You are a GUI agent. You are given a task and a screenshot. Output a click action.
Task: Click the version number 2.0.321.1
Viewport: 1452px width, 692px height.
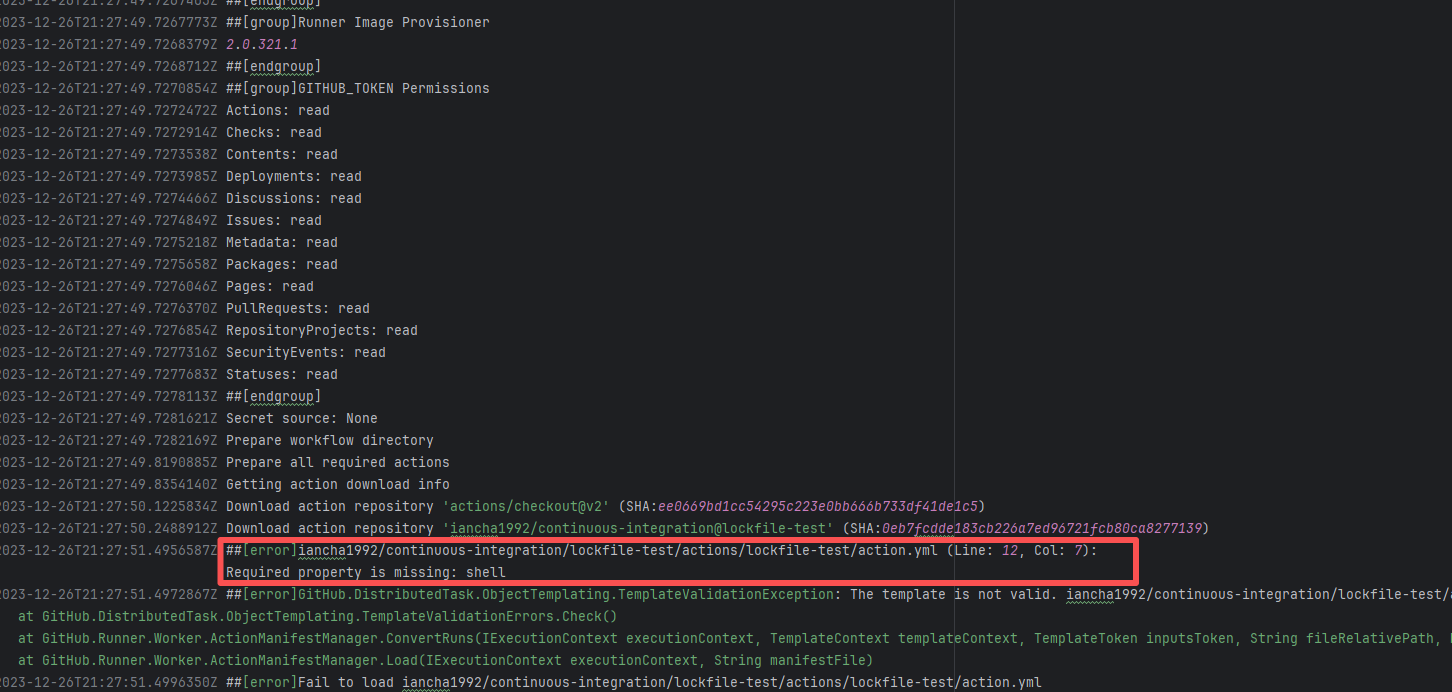(x=261, y=44)
